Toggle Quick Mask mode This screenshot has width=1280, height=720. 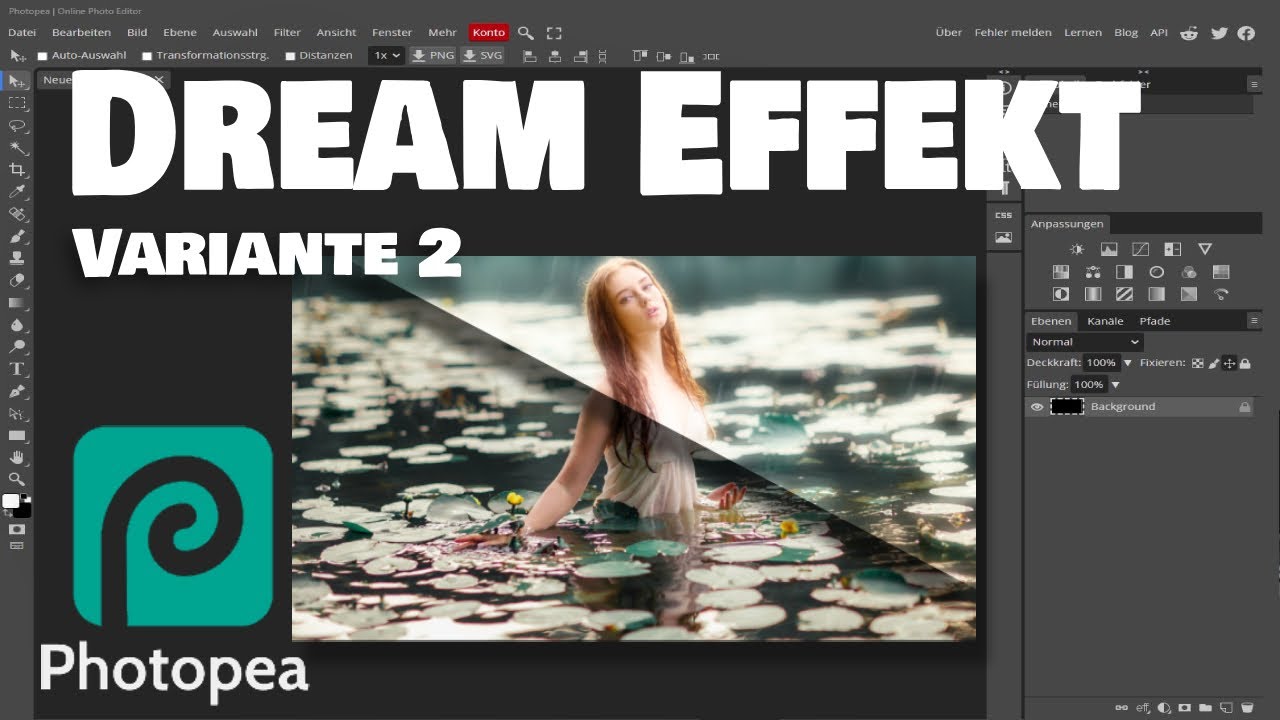(17, 528)
